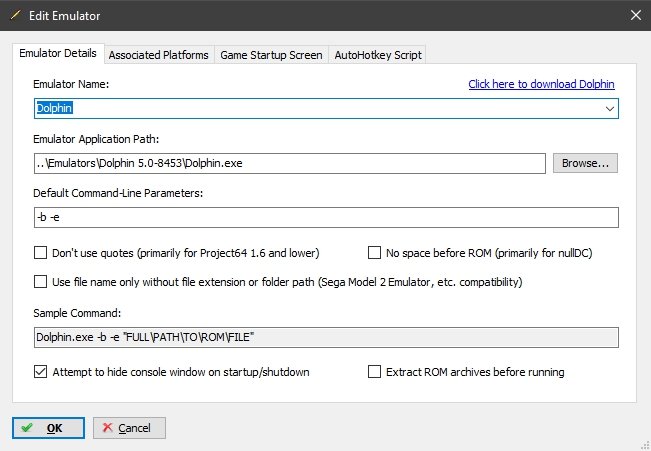Click Default Command-Line Parameters field
Screen dimensions: 651x451
[326, 217]
